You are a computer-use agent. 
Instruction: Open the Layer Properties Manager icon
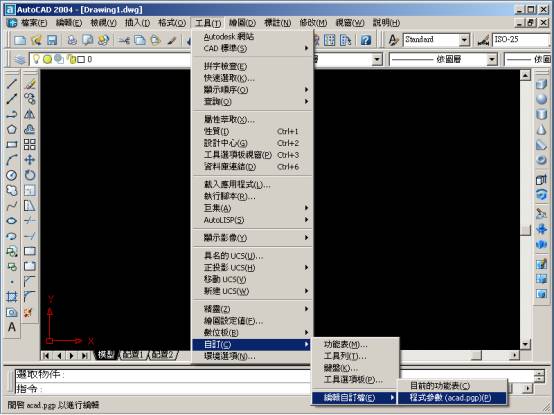click(x=20, y=59)
